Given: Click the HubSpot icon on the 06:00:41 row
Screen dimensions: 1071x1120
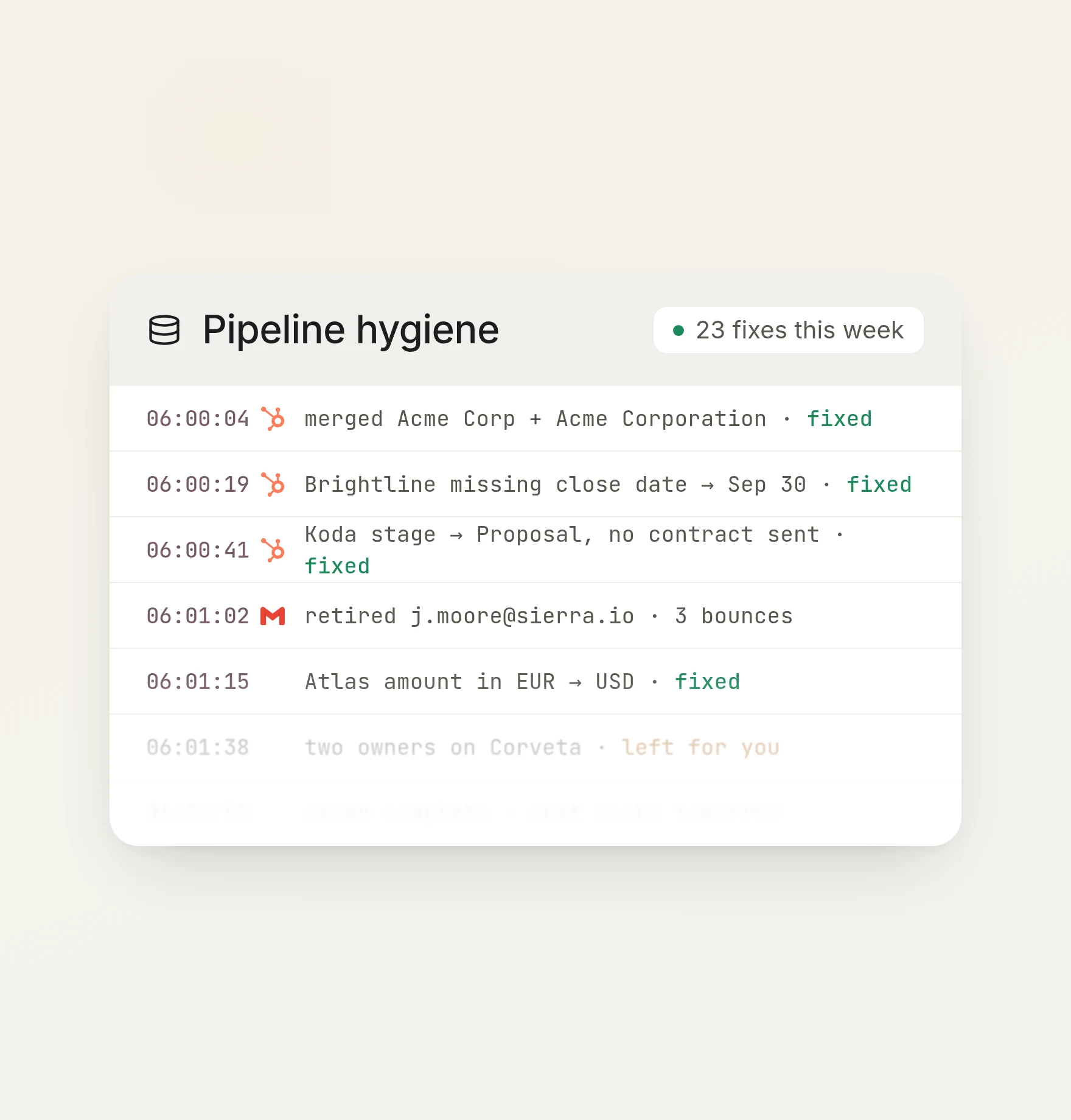Looking at the screenshot, I should 273,550.
